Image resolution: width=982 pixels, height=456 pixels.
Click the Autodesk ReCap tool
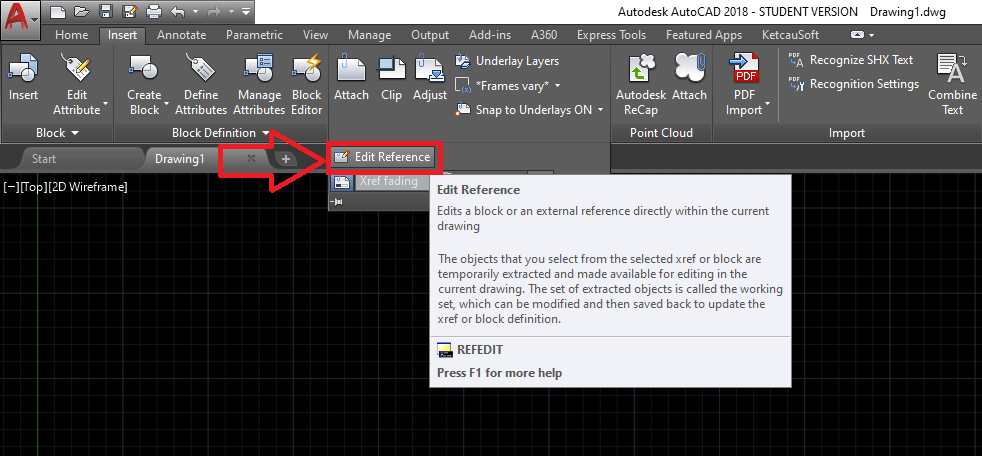[x=639, y=85]
